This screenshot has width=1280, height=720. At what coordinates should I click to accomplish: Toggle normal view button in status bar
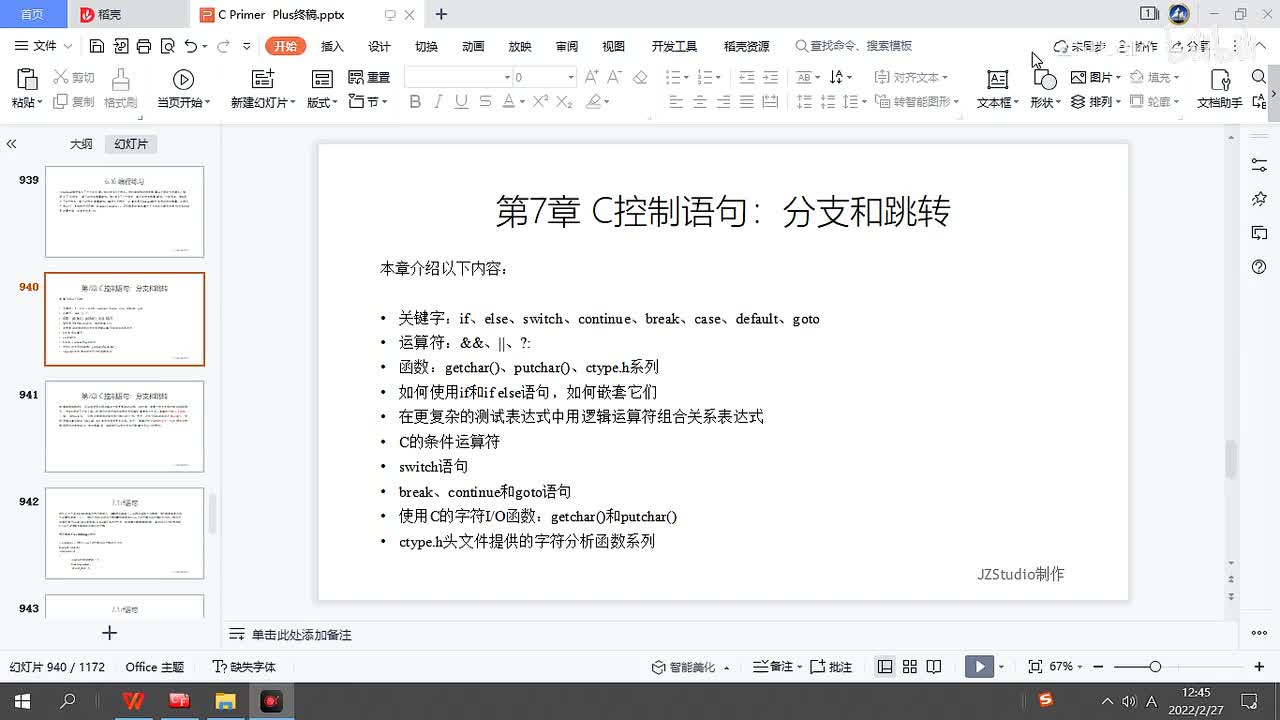(884, 666)
